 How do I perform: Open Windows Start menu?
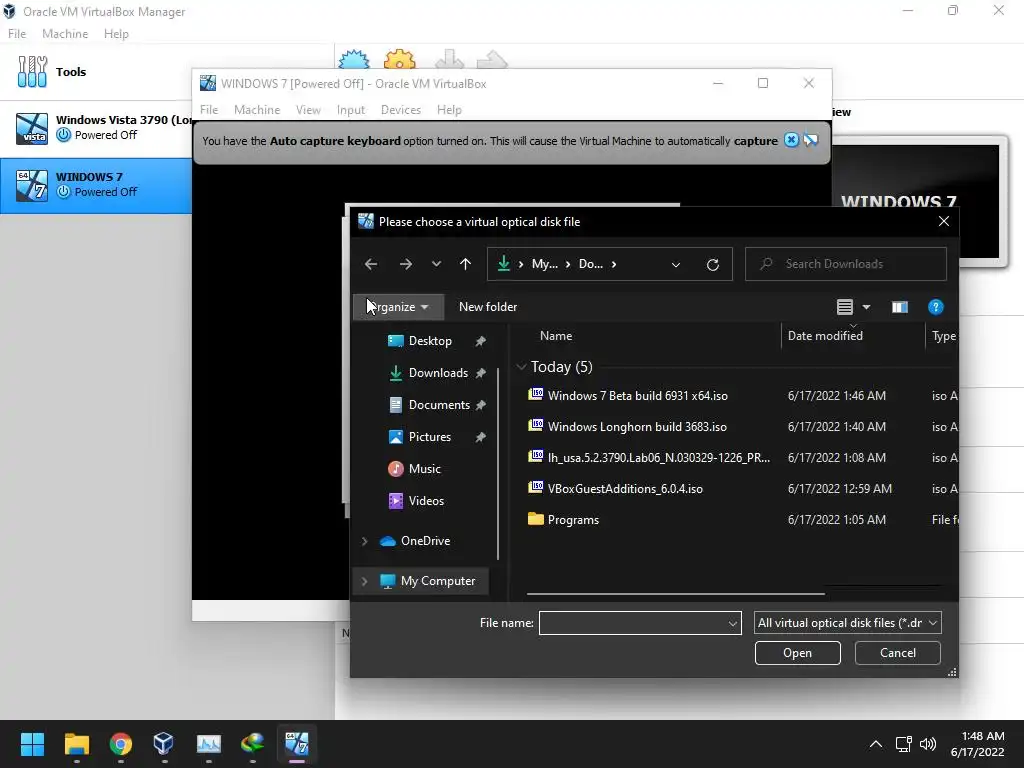point(32,744)
